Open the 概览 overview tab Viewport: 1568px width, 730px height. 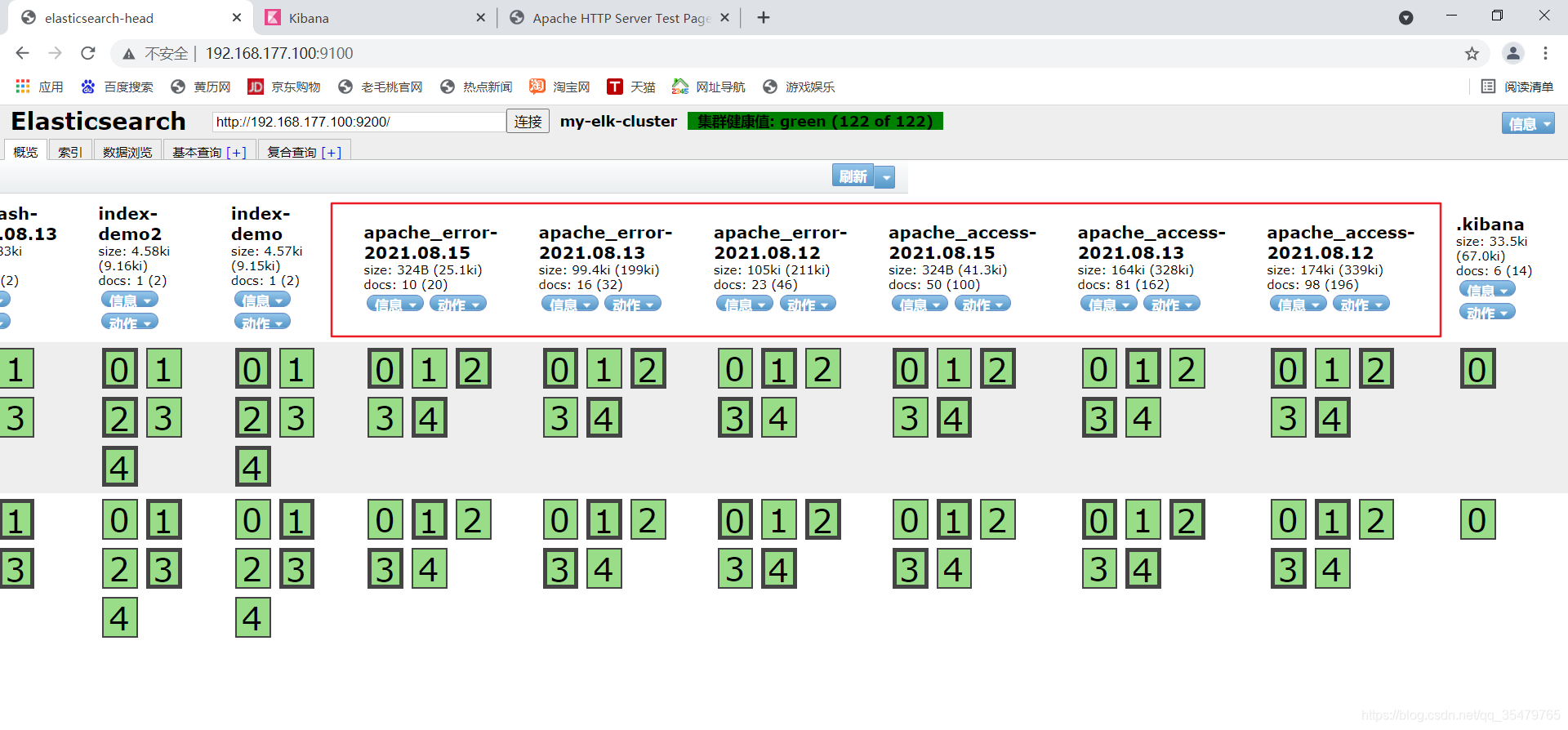tap(25, 151)
